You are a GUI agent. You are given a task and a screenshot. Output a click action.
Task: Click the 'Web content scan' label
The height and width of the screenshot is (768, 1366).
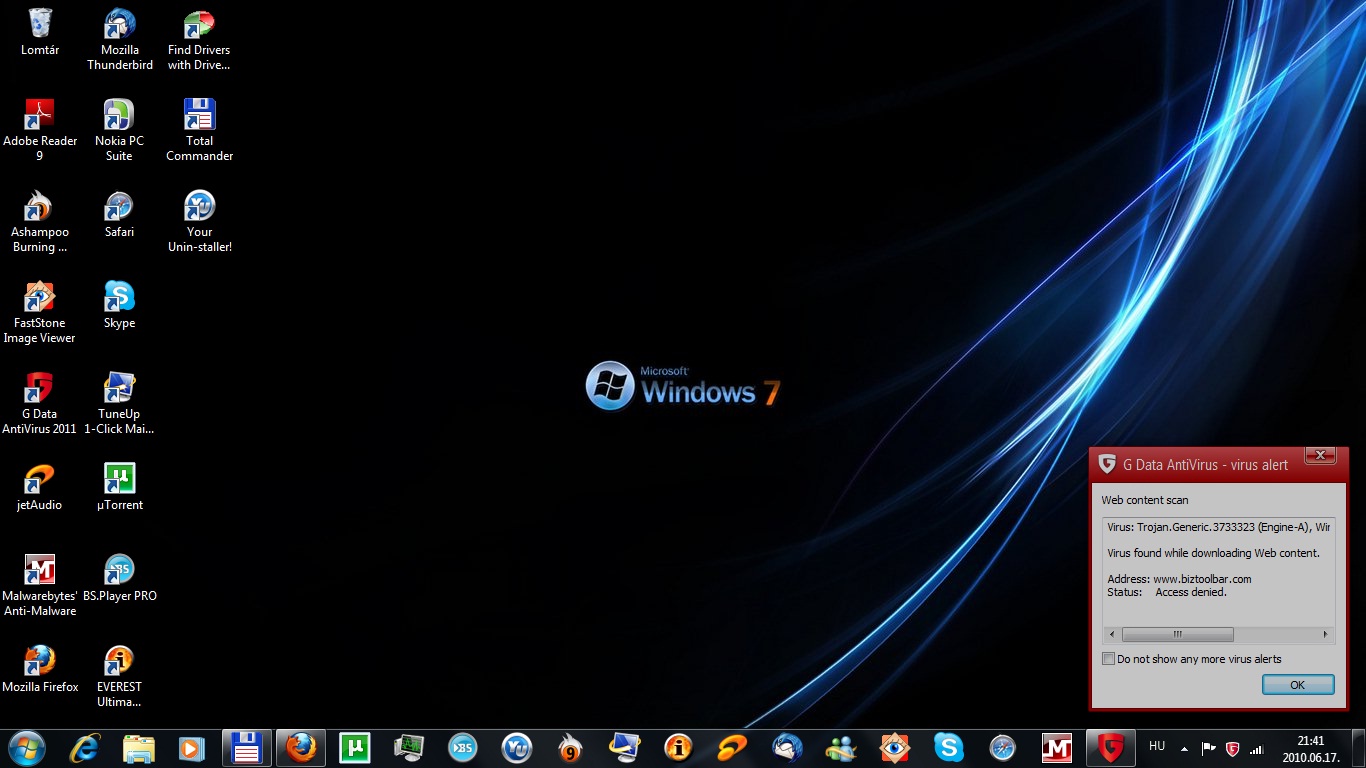1145,500
